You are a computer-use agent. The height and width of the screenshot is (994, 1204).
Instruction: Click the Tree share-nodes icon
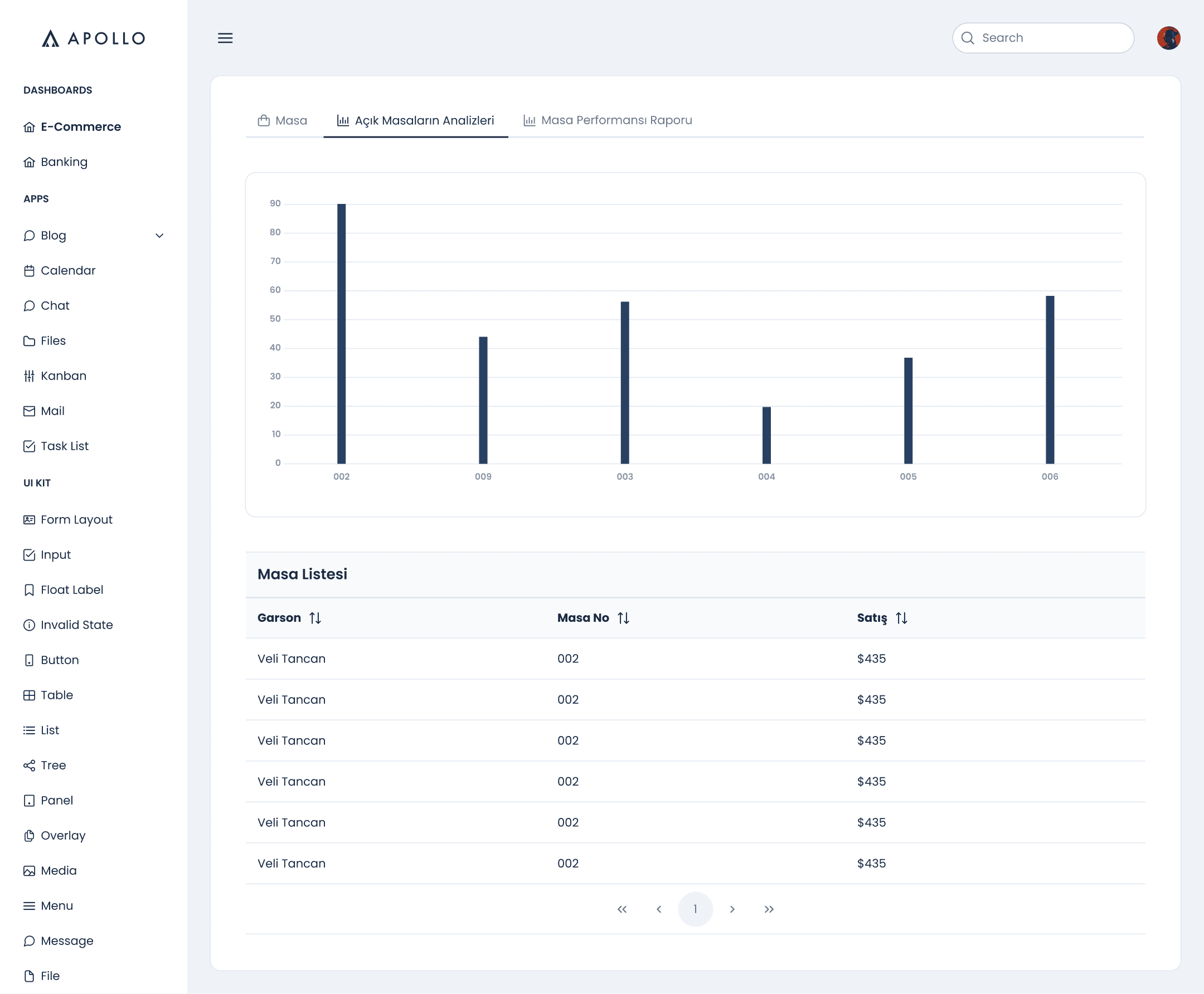[x=29, y=766]
